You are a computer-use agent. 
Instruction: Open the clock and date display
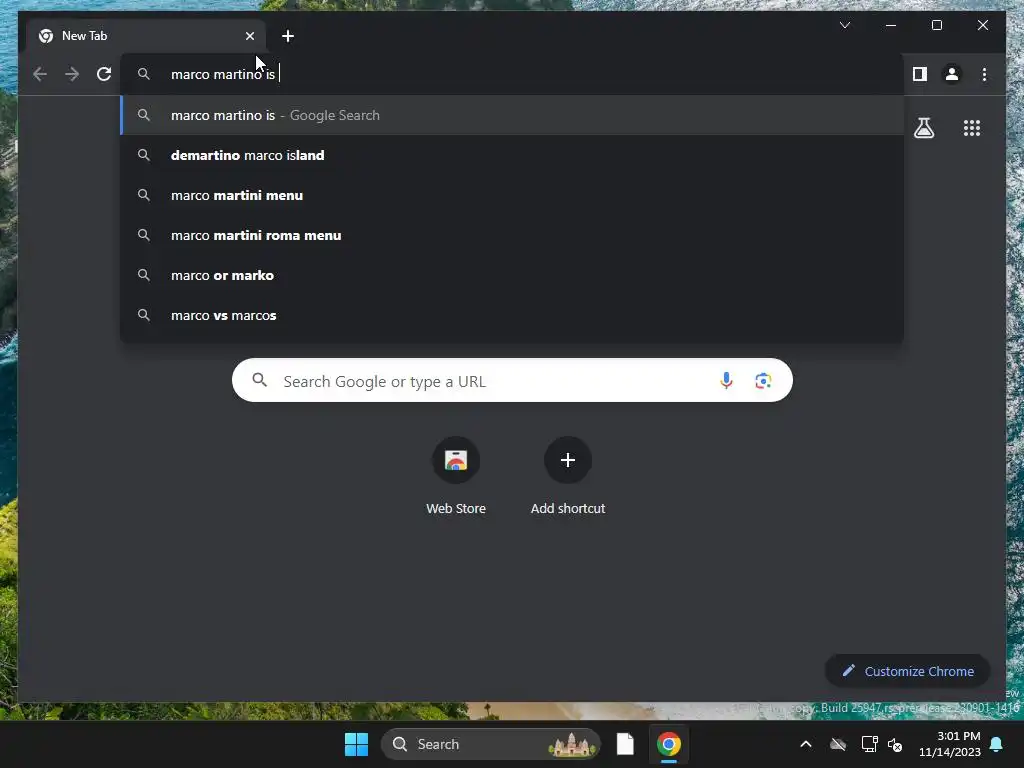(950, 744)
